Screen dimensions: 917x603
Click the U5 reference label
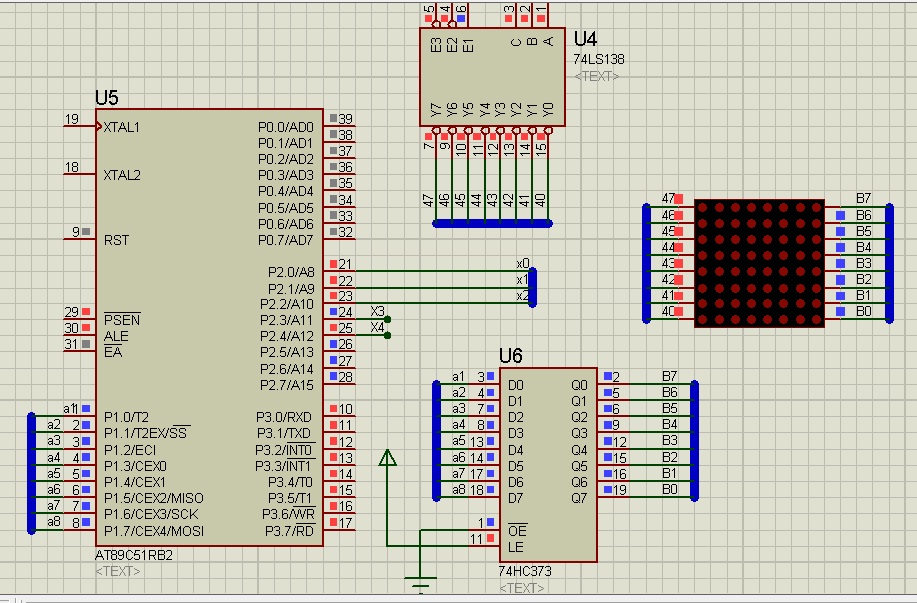[106, 98]
